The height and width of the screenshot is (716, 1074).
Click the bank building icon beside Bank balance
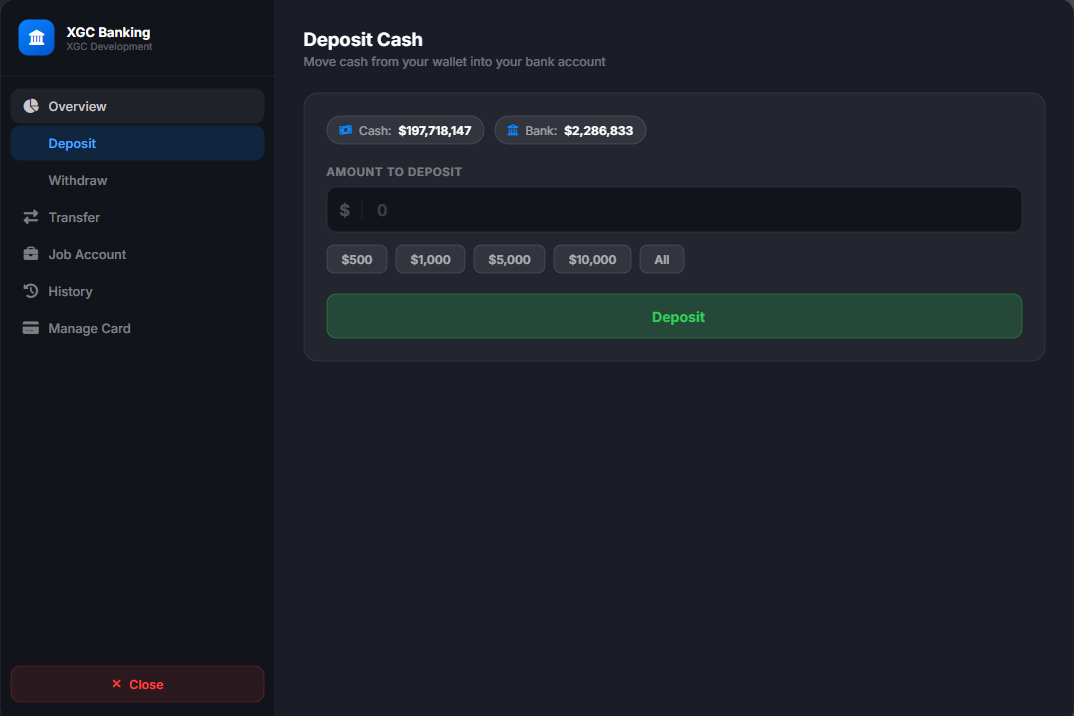pos(512,130)
